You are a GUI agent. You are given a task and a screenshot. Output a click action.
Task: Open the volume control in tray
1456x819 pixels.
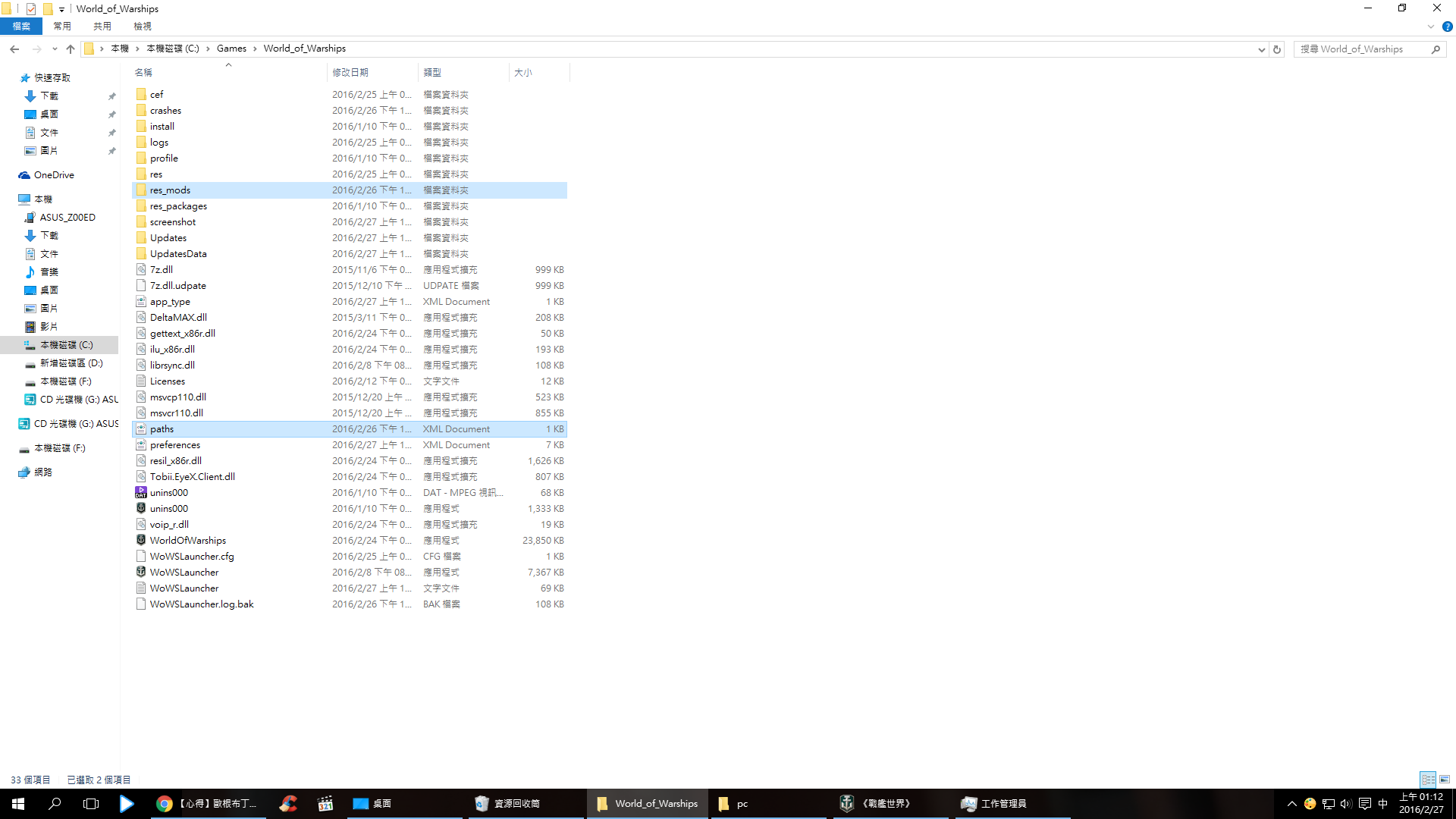click(x=1346, y=804)
